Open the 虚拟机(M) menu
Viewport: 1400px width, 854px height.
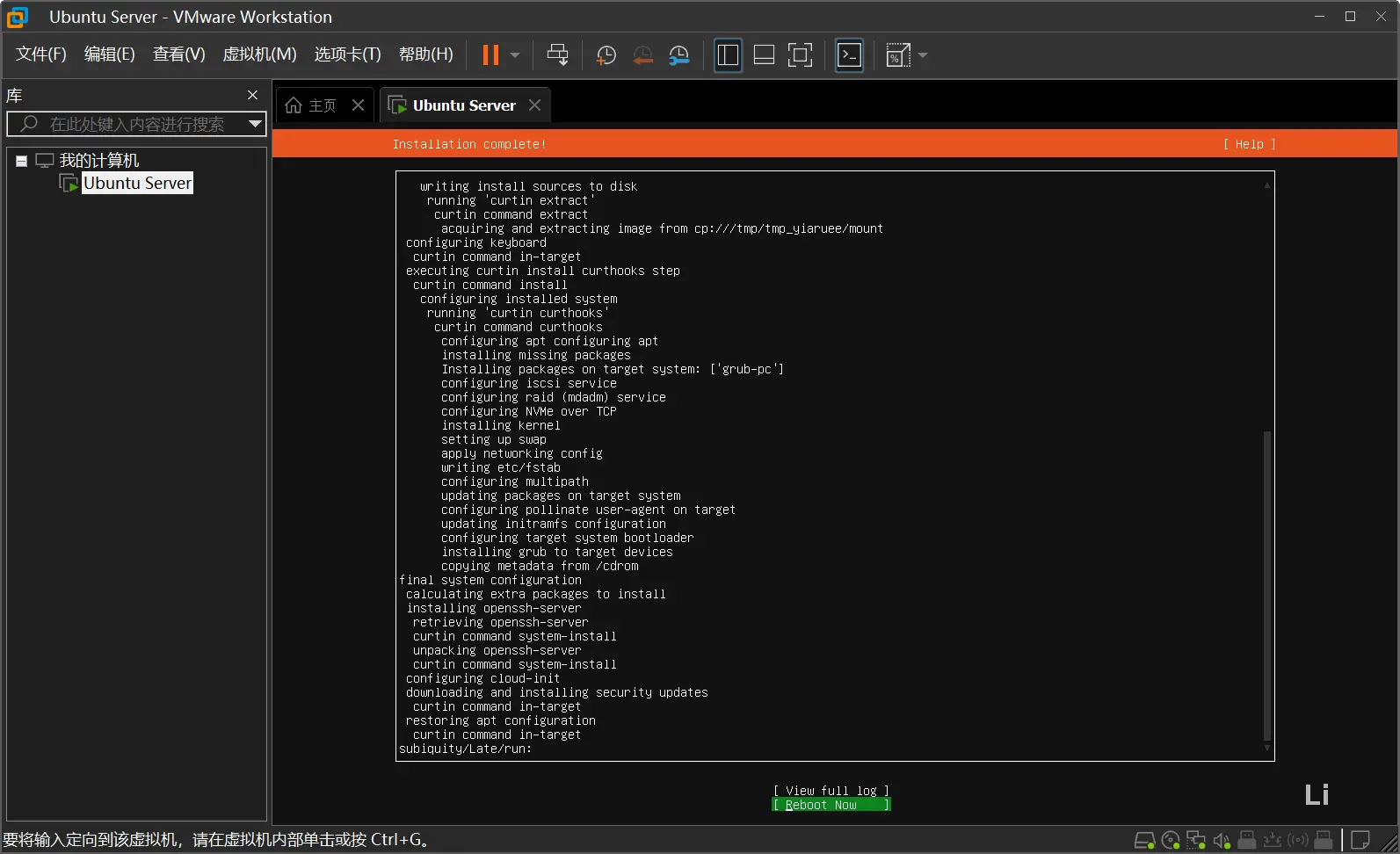259,54
